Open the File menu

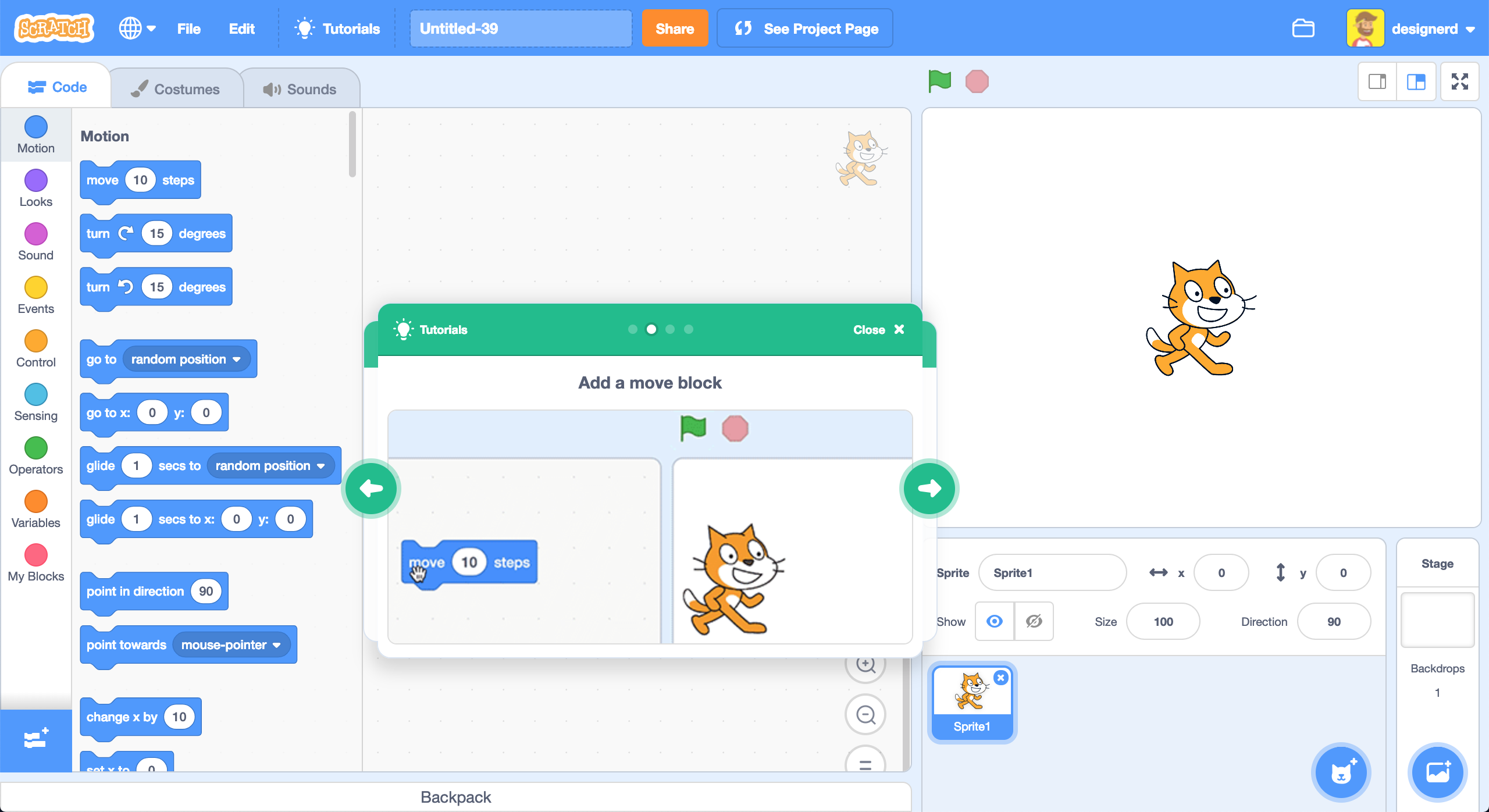(188, 28)
